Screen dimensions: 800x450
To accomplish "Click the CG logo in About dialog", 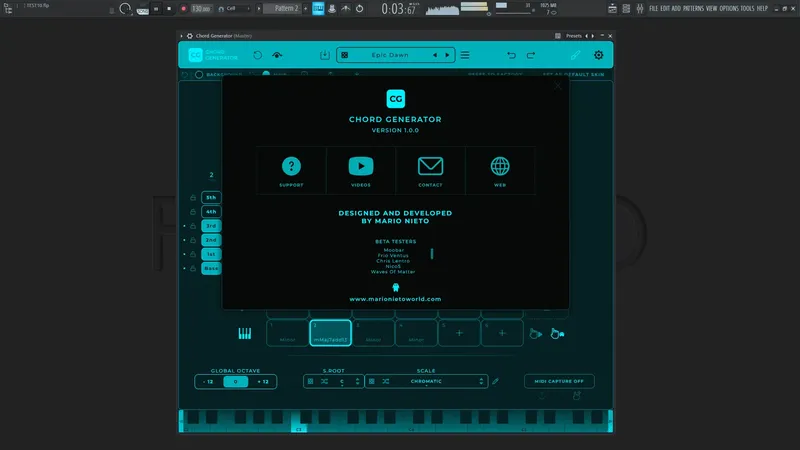I will [395, 99].
